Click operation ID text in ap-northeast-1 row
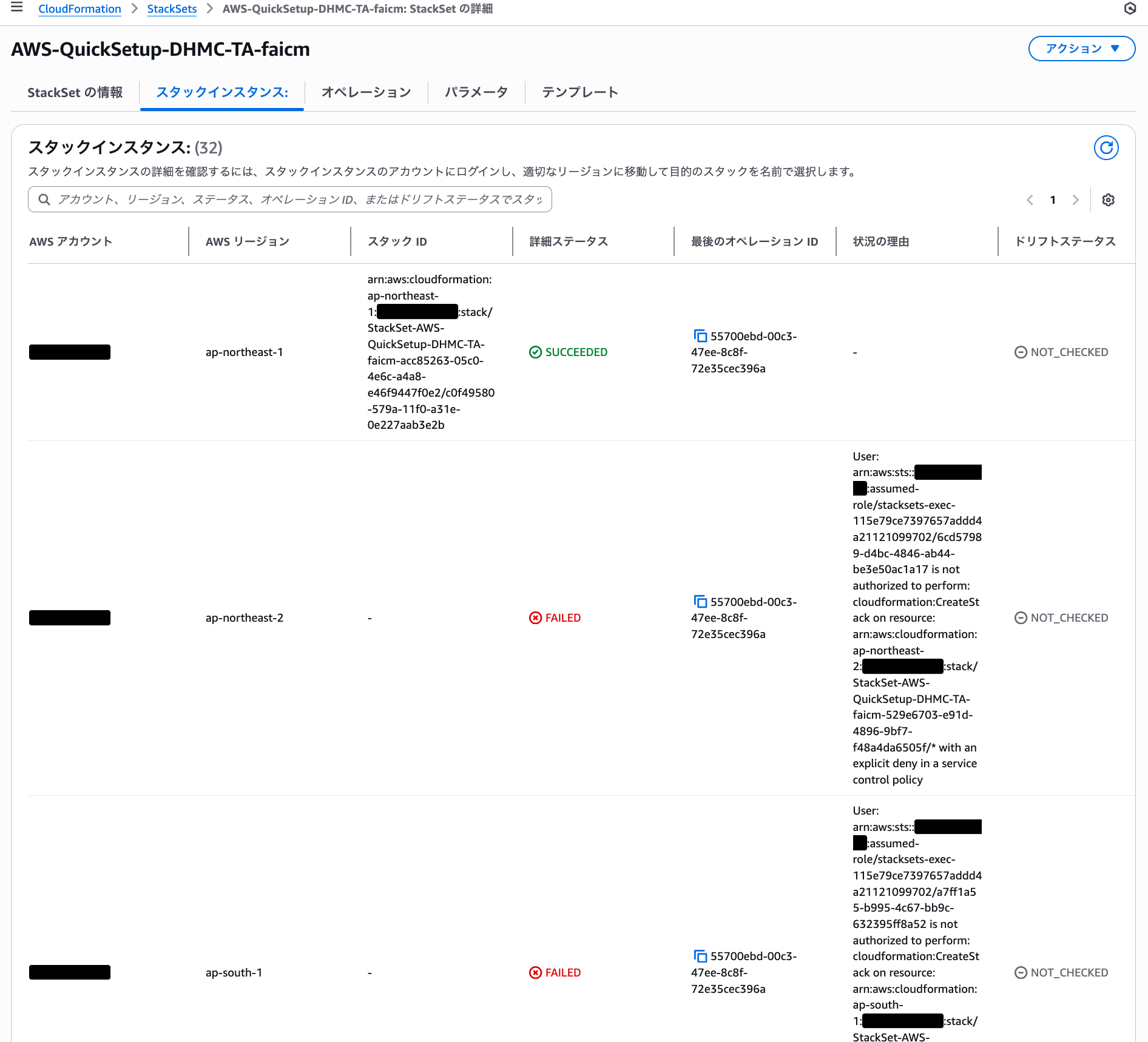The height and width of the screenshot is (1042, 1148). (x=744, y=352)
